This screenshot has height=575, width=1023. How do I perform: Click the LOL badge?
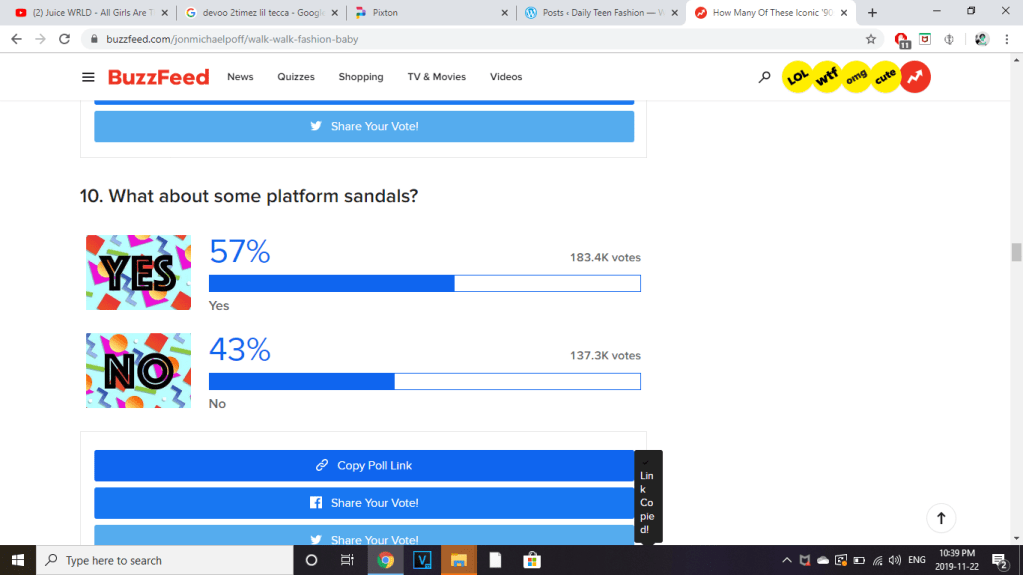coord(797,77)
